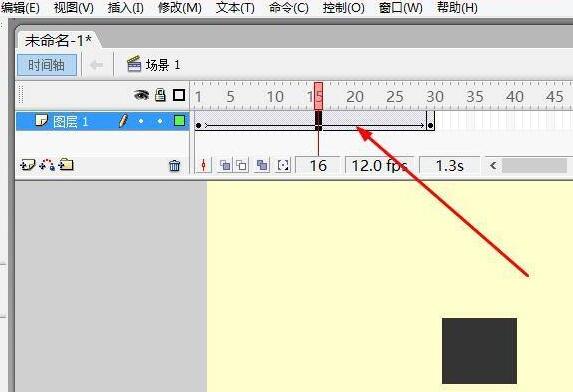Open the 编辑(E) menu
Viewport: 573px width, 392px height.
20,7
